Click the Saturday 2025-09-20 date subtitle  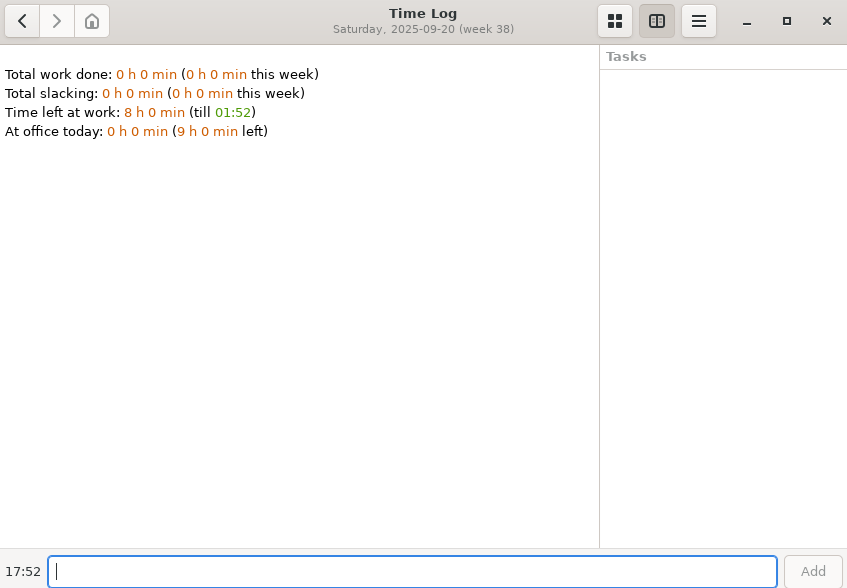click(x=423, y=30)
